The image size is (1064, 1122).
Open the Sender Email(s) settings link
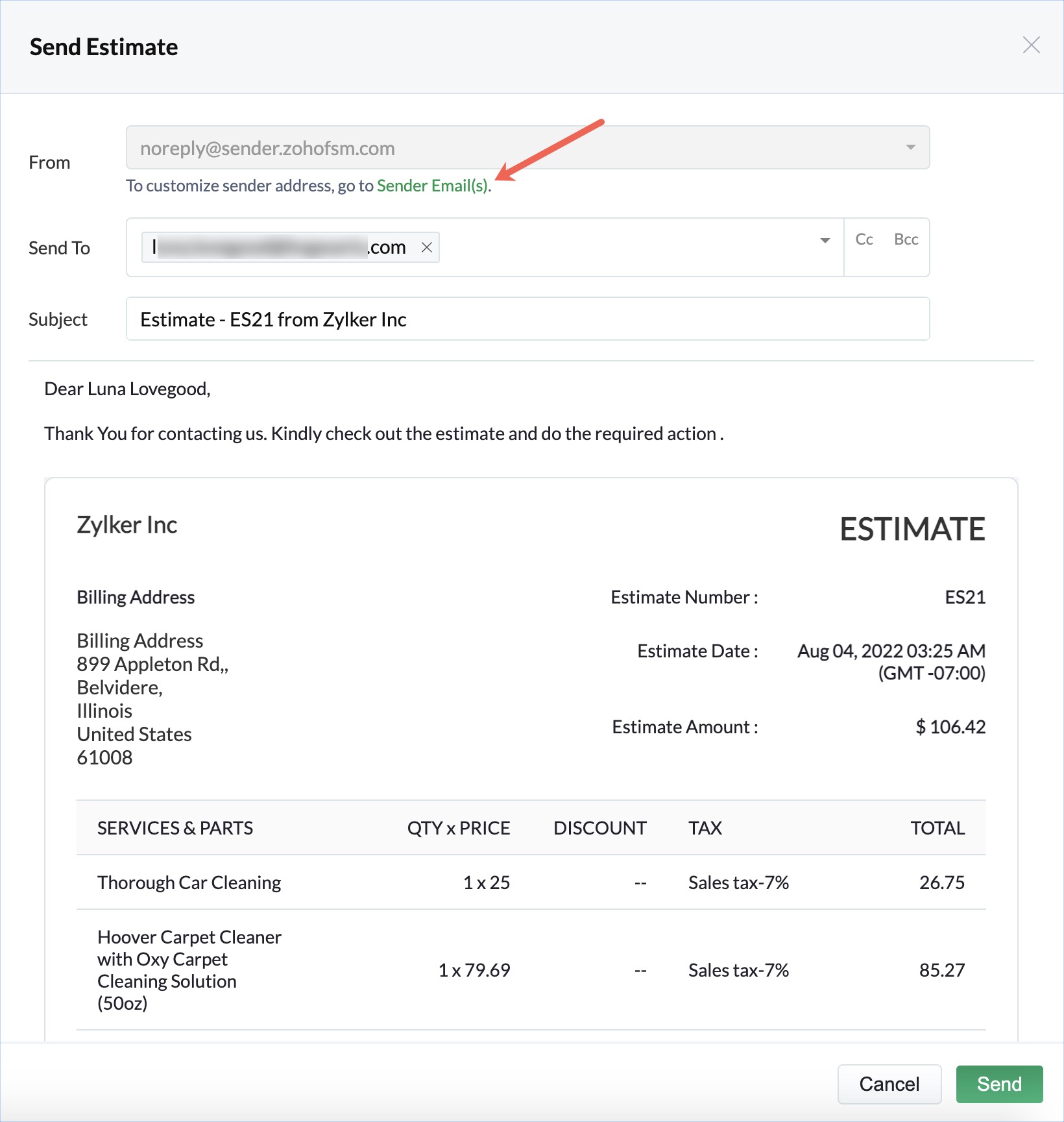coord(432,186)
